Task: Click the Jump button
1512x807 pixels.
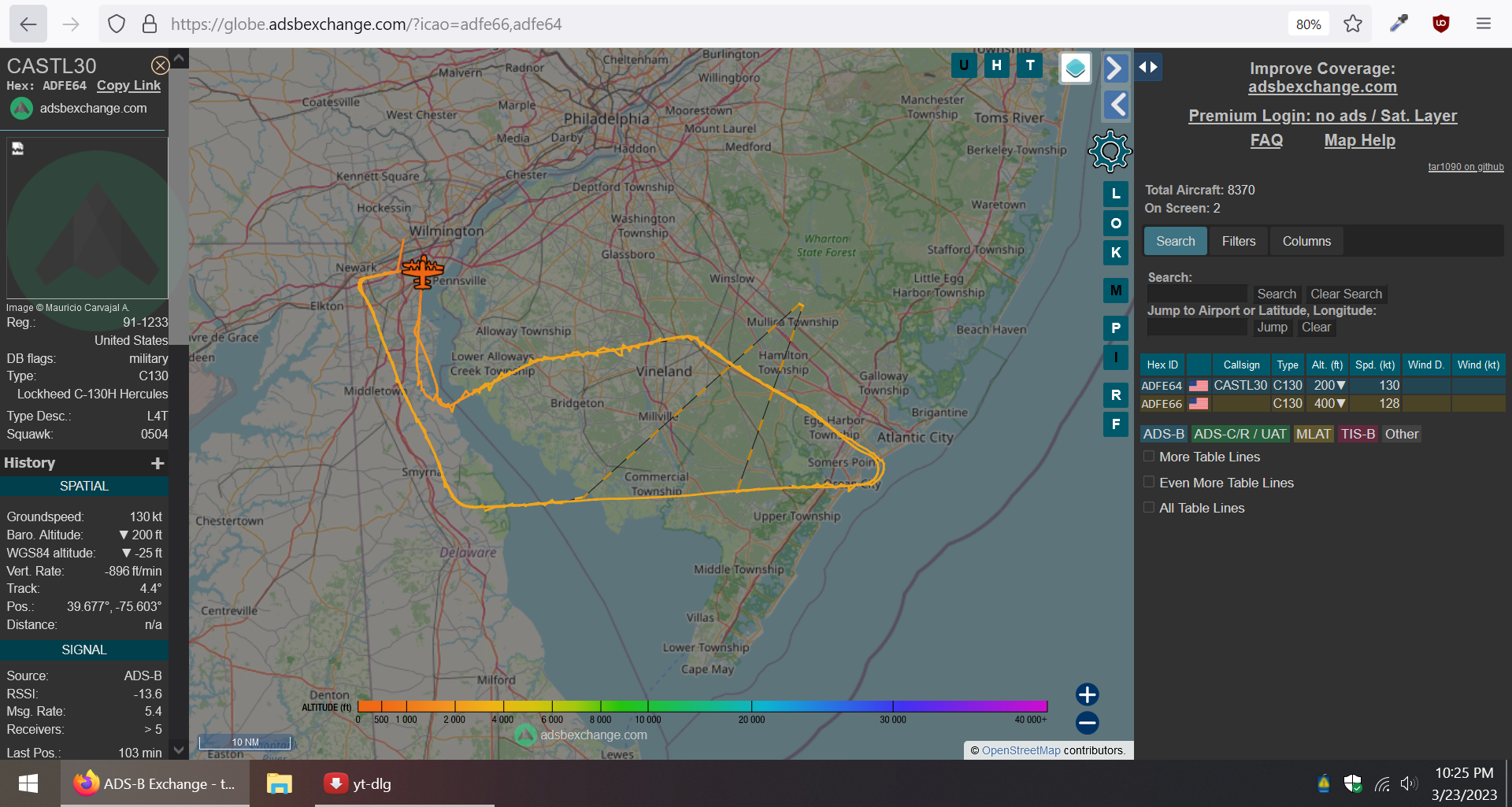Action: [x=1272, y=328]
